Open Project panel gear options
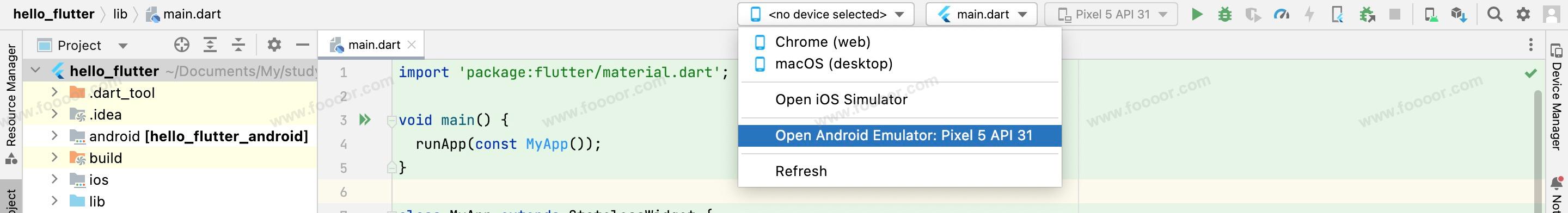The width and height of the screenshot is (1568, 213). (x=274, y=45)
